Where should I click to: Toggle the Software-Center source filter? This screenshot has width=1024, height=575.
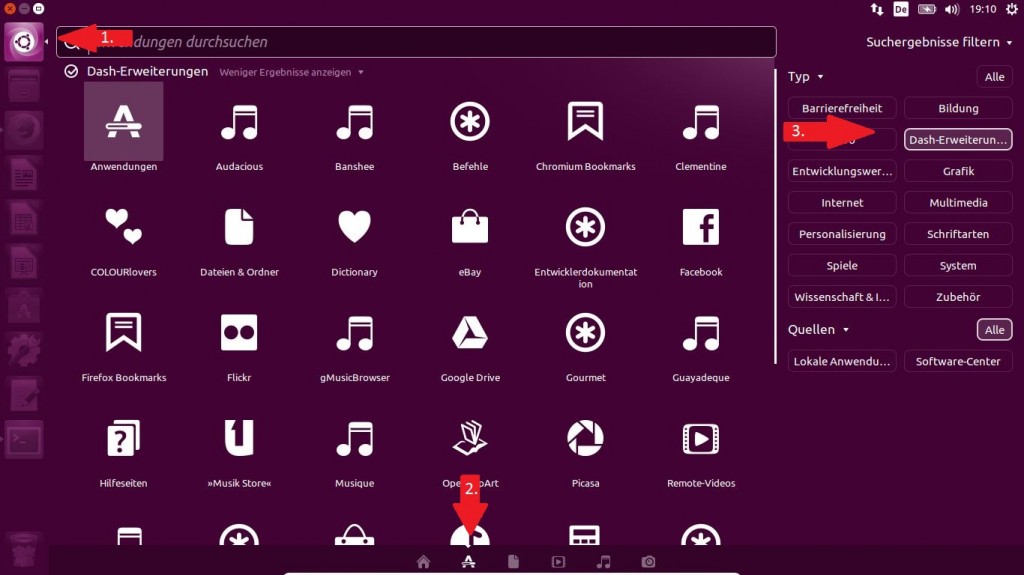click(x=957, y=362)
